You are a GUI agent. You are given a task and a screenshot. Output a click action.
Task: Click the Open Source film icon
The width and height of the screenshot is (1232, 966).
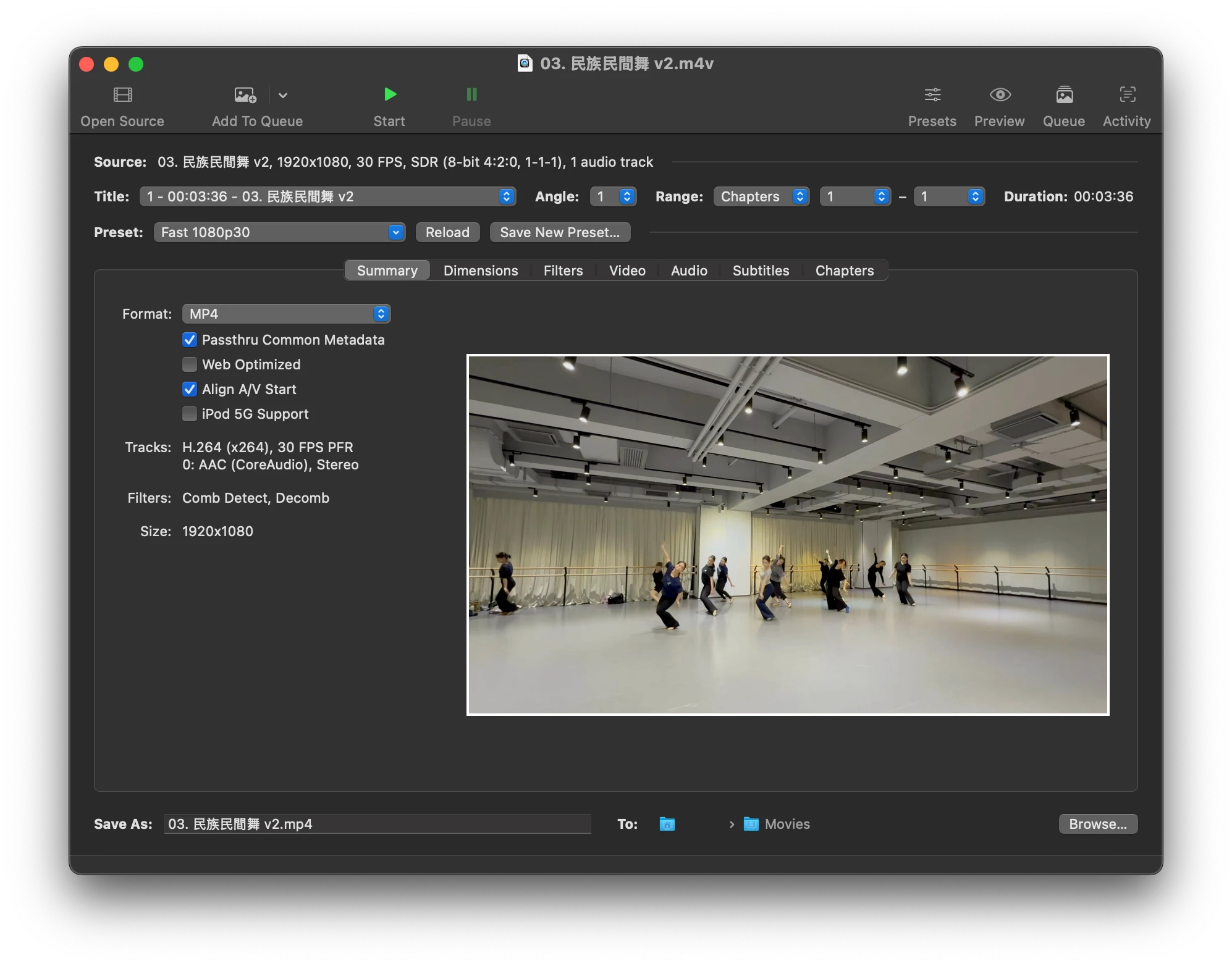[122, 94]
